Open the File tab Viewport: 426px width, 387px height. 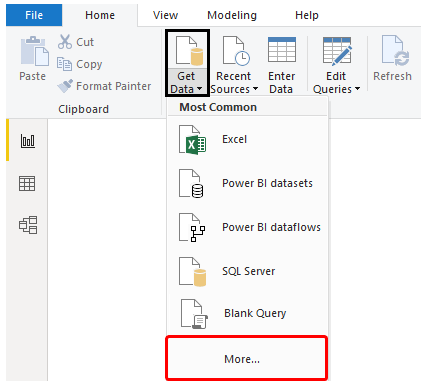tap(34, 15)
